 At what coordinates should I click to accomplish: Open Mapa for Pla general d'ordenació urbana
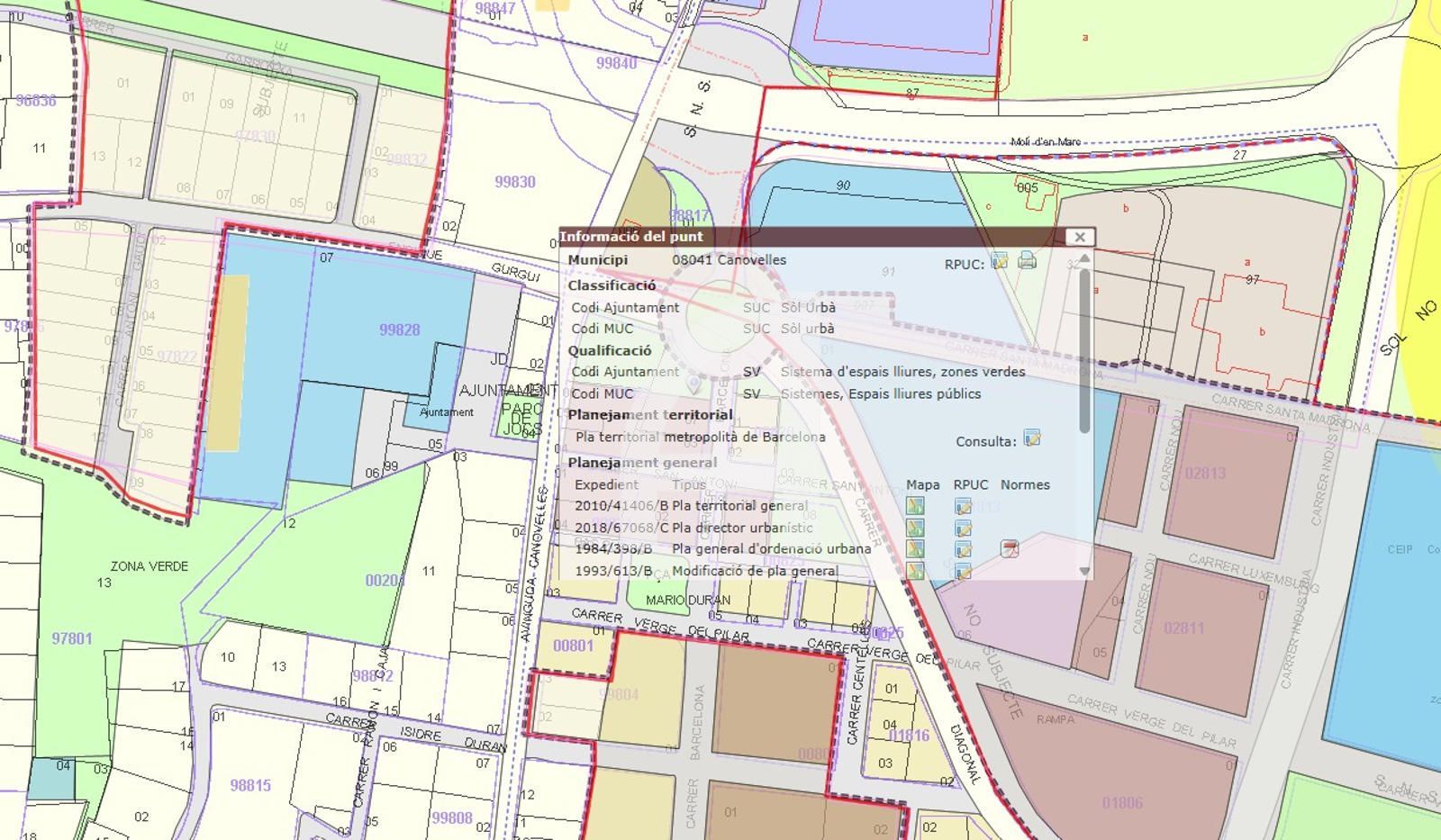click(915, 549)
